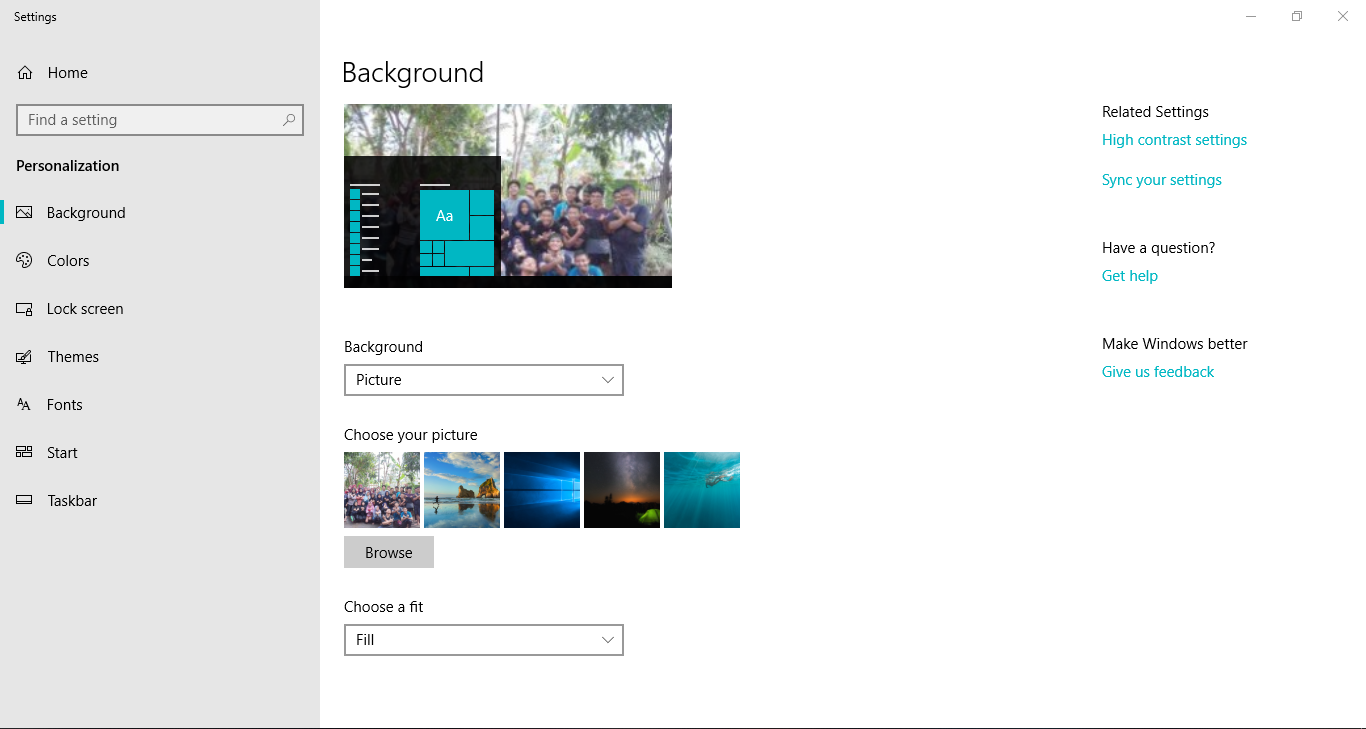Image resolution: width=1366 pixels, height=729 pixels.
Task: Restore down the Settings window
Action: click(x=1297, y=16)
